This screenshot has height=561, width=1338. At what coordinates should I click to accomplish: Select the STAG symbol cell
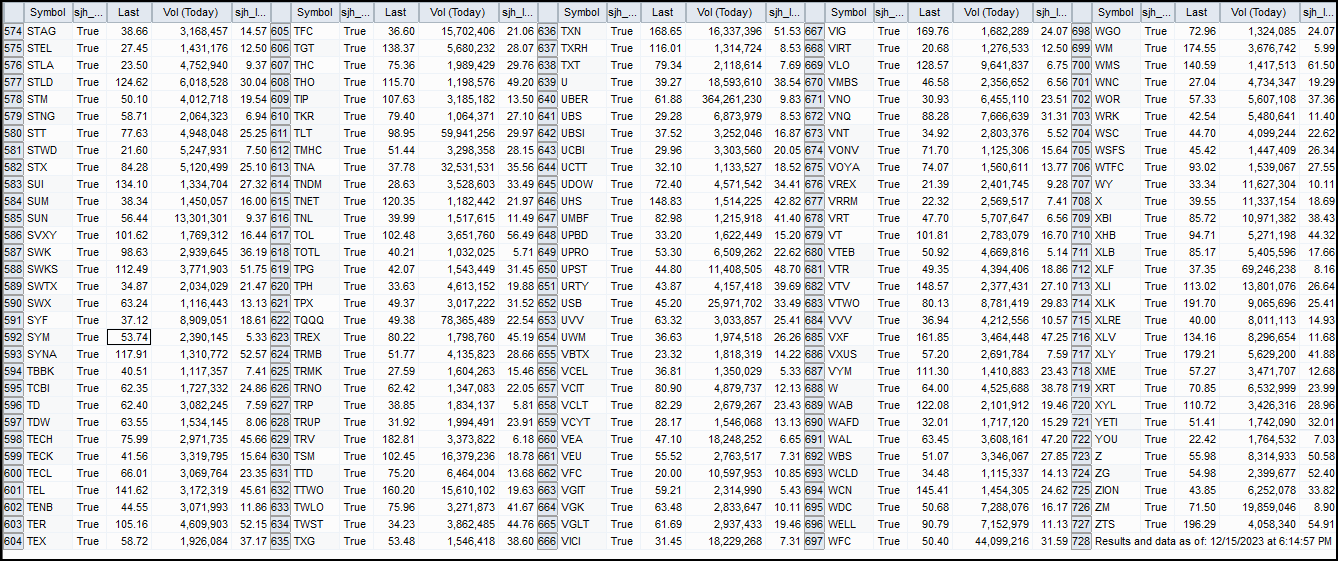pyautogui.click(x=47, y=32)
